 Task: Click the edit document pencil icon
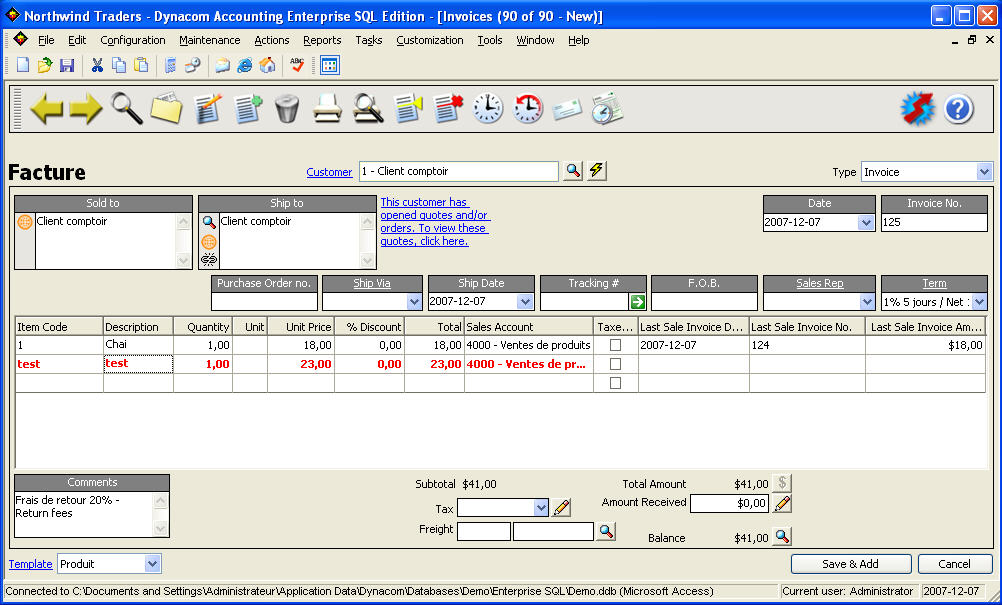coord(208,109)
